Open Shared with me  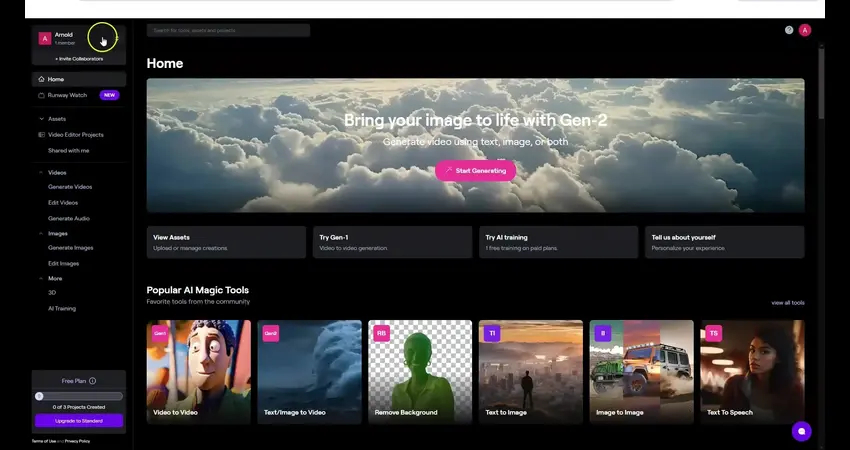click(68, 151)
